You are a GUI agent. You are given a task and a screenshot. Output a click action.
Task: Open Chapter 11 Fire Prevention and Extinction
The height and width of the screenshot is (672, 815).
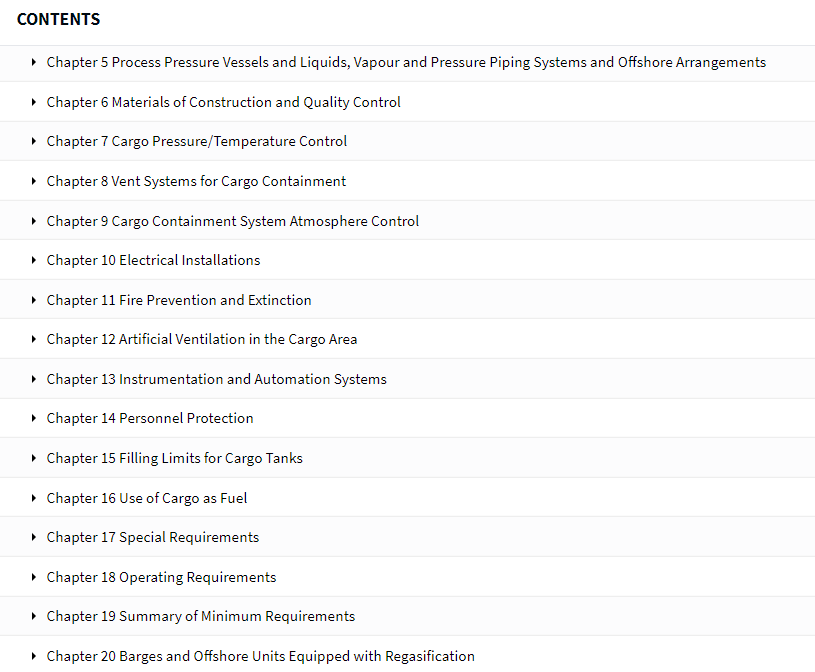[179, 300]
